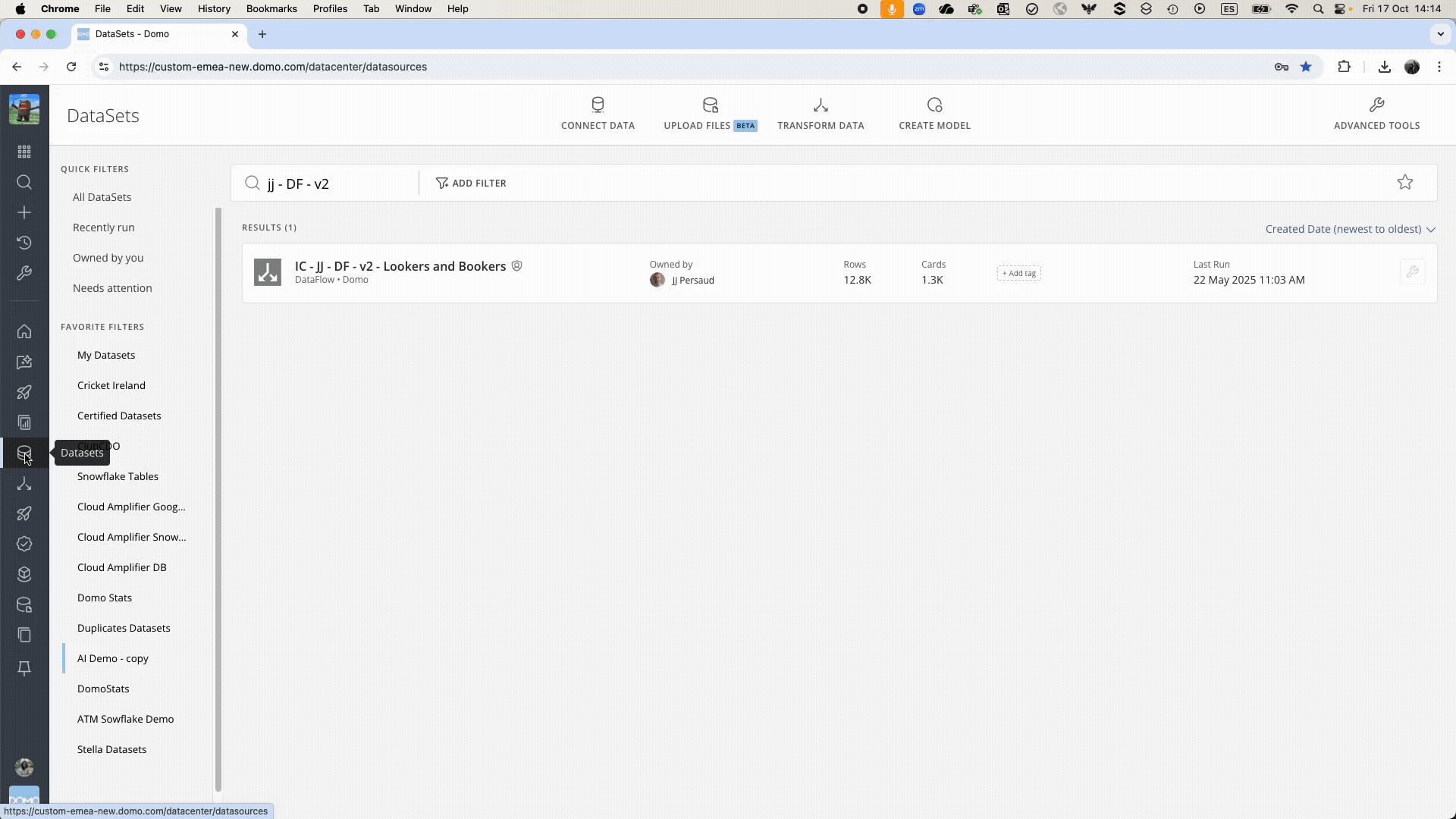Toggle Chrome bookmark star for this page
This screenshot has width=1456, height=819.
point(1306,67)
